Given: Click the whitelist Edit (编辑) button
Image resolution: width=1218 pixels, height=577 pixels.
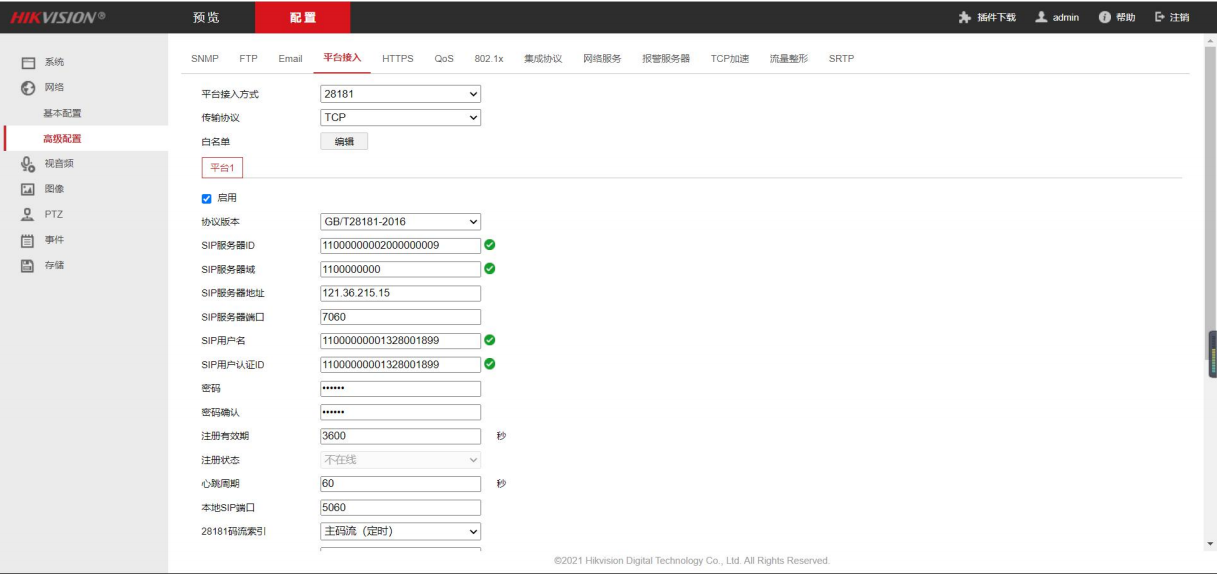Looking at the screenshot, I should (x=343, y=142).
